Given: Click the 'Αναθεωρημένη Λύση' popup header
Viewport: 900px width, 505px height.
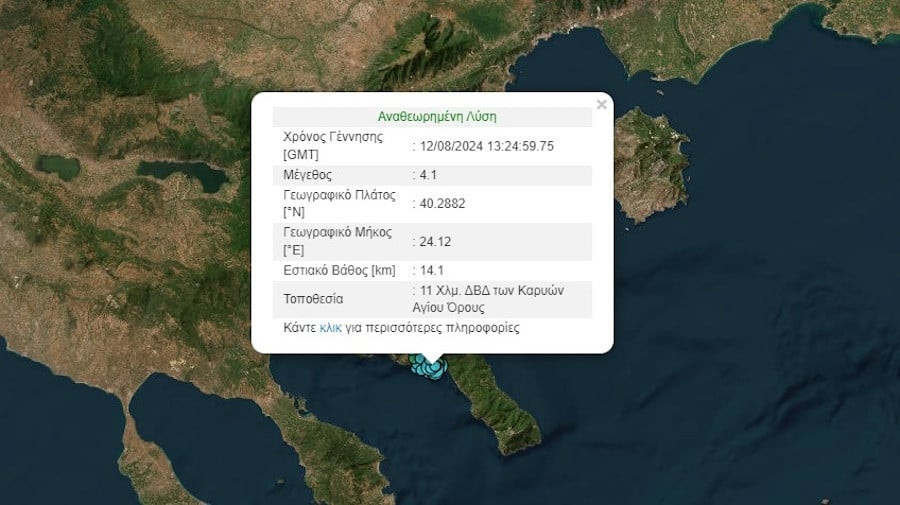Looking at the screenshot, I should click(436, 116).
